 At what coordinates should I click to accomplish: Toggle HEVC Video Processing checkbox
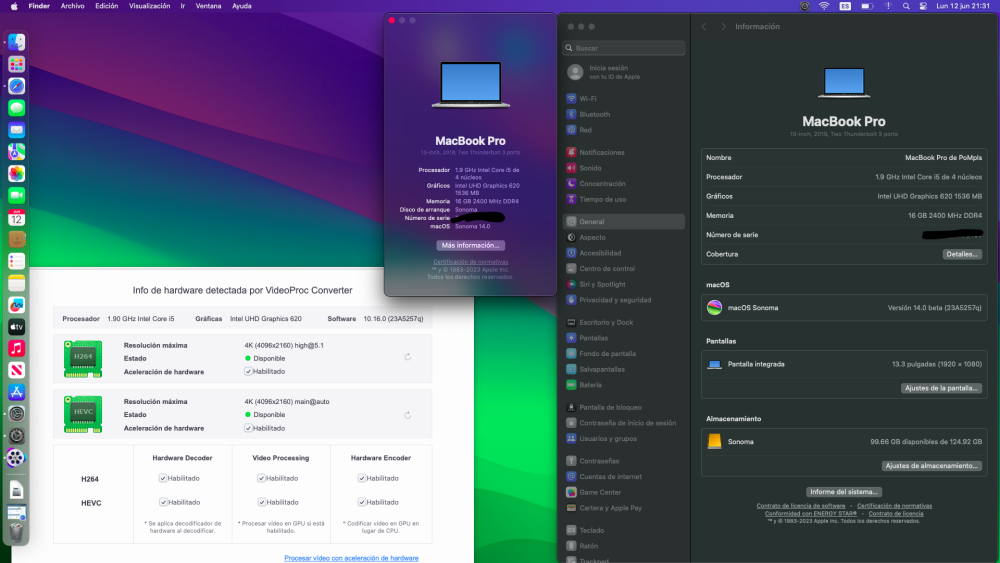coord(261,502)
